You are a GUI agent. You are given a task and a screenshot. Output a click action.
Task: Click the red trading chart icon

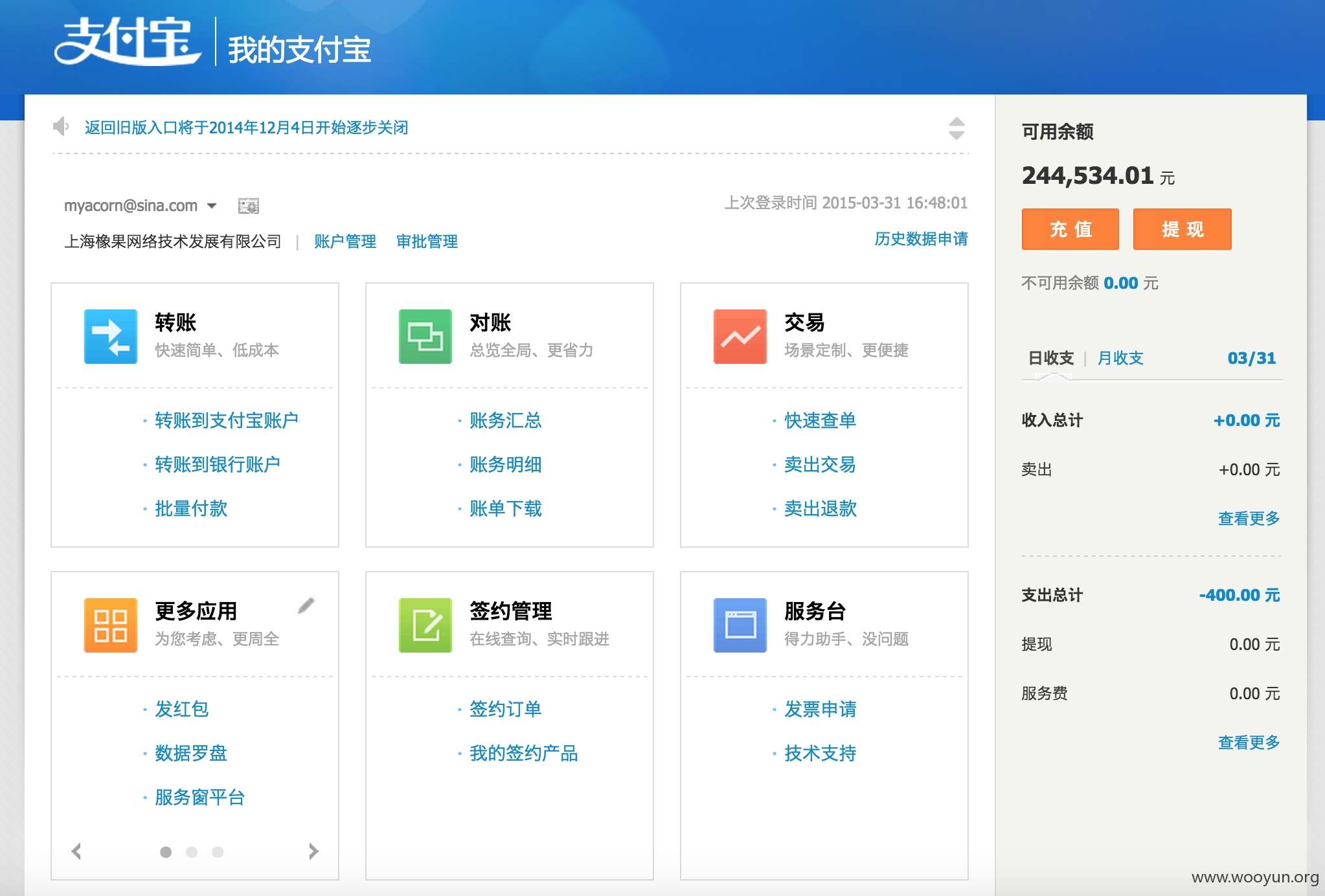(740, 337)
